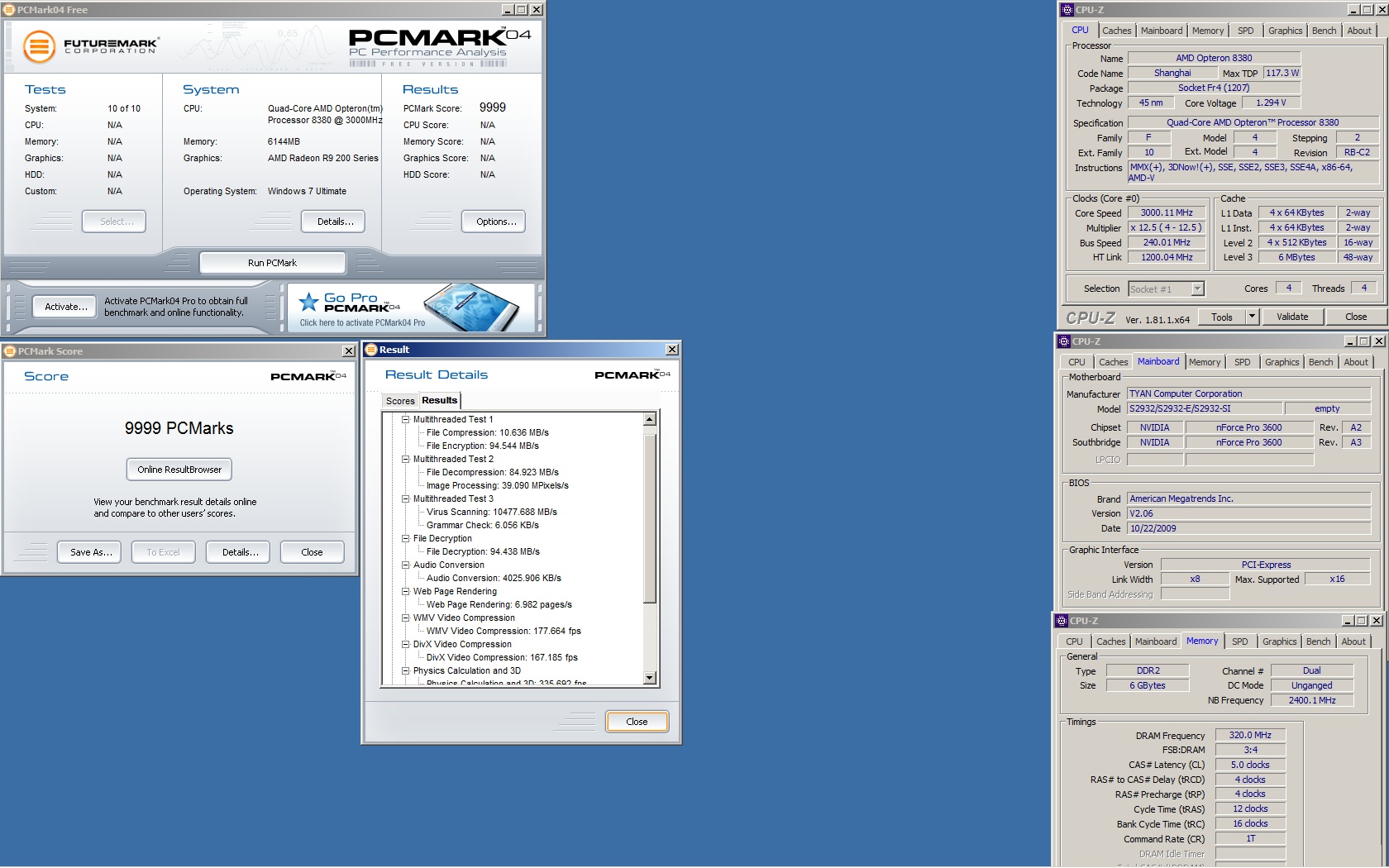The width and height of the screenshot is (1389, 868).
Task: Click the DRAM Frequency 320.0 MHz value
Action: [x=1250, y=735]
